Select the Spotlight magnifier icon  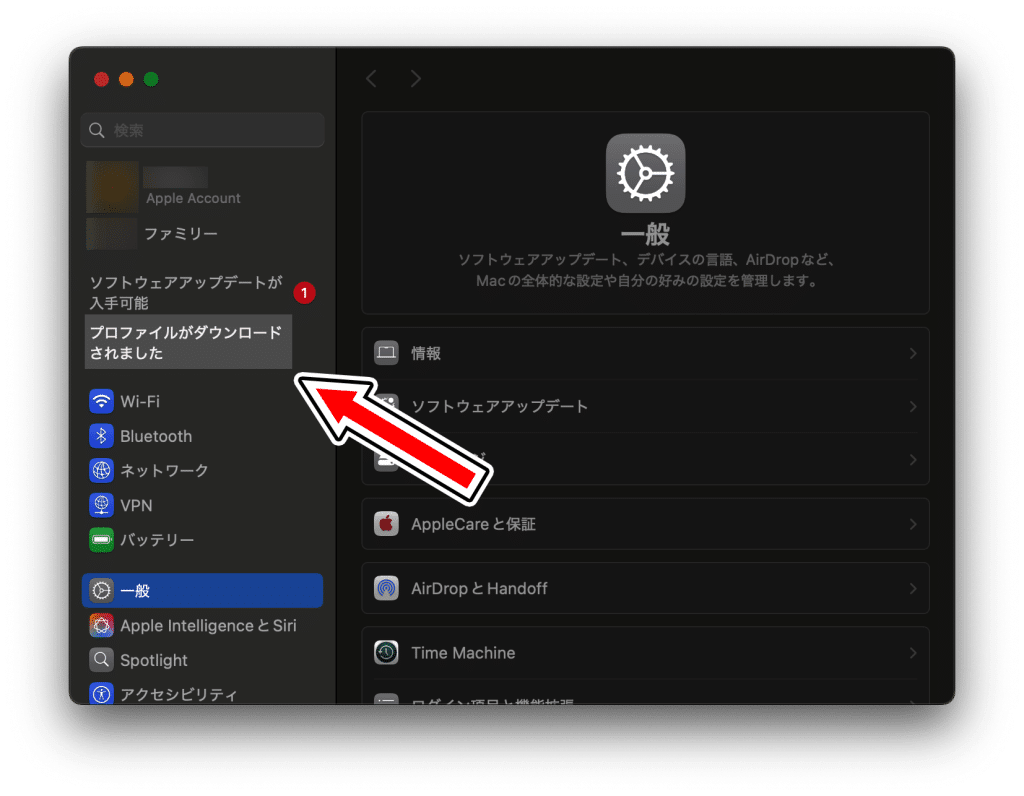tap(101, 660)
